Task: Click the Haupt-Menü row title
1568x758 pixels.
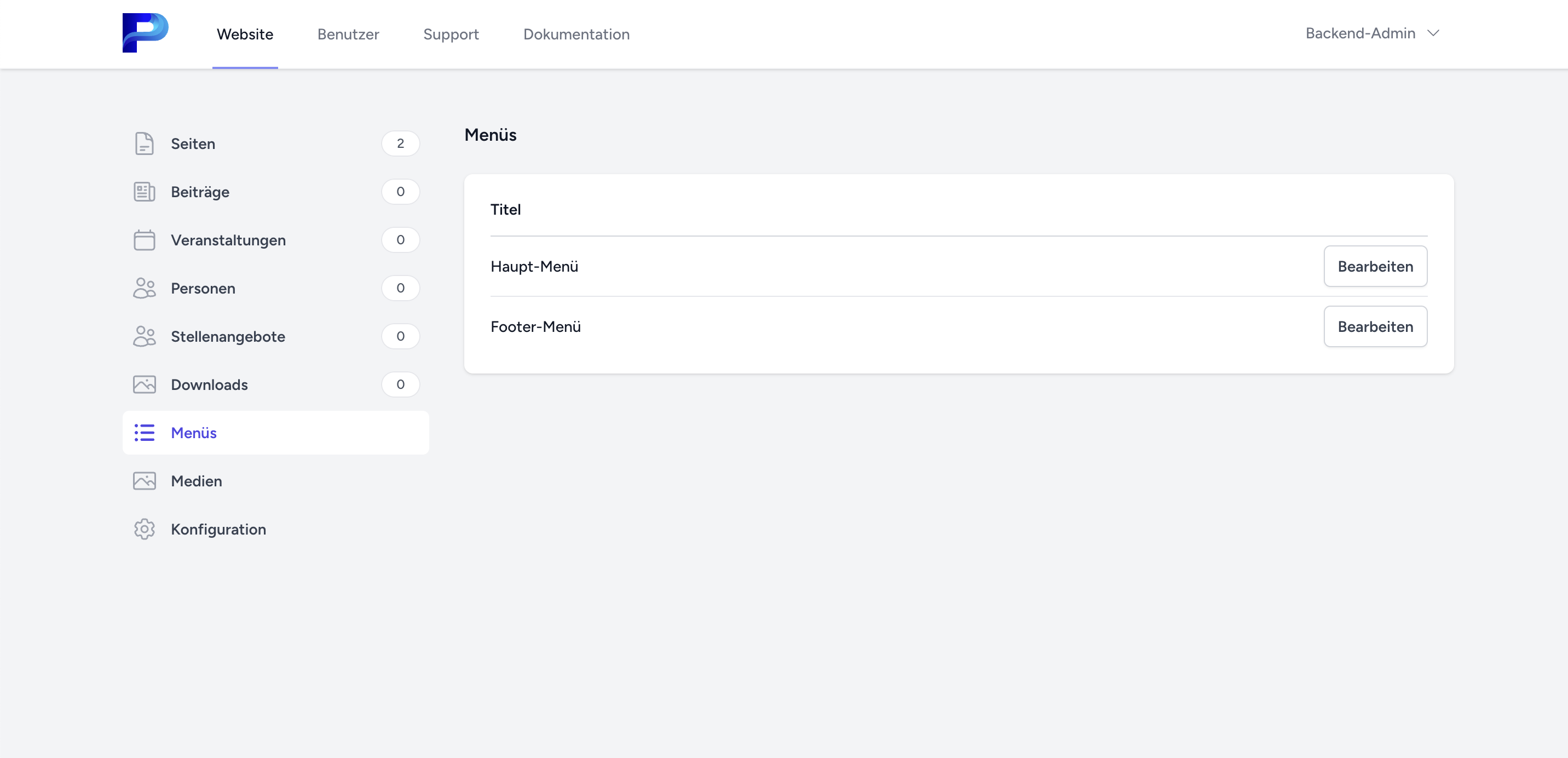Action: pos(534,266)
